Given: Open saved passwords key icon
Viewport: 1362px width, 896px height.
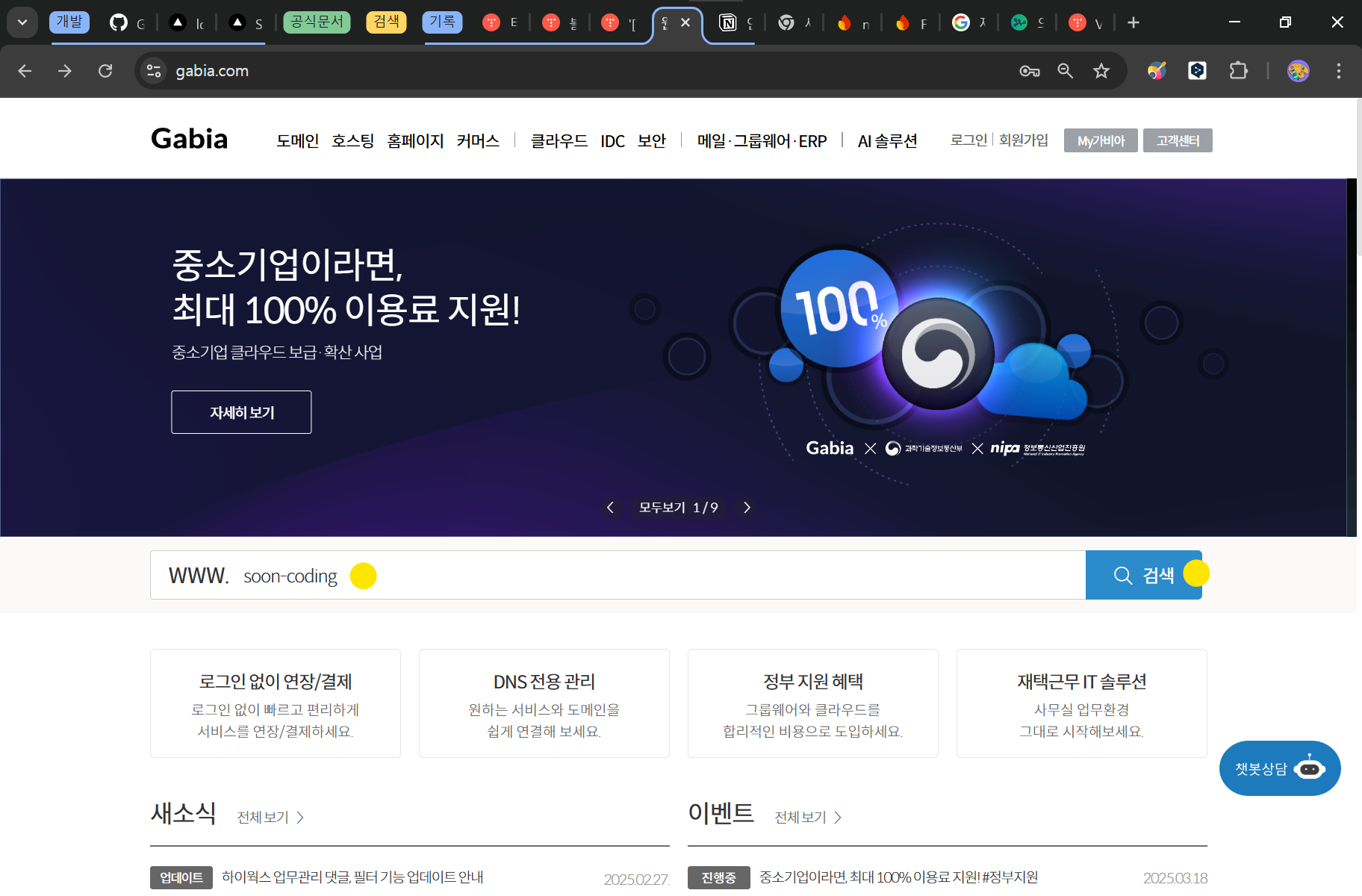Looking at the screenshot, I should pyautogui.click(x=1030, y=71).
